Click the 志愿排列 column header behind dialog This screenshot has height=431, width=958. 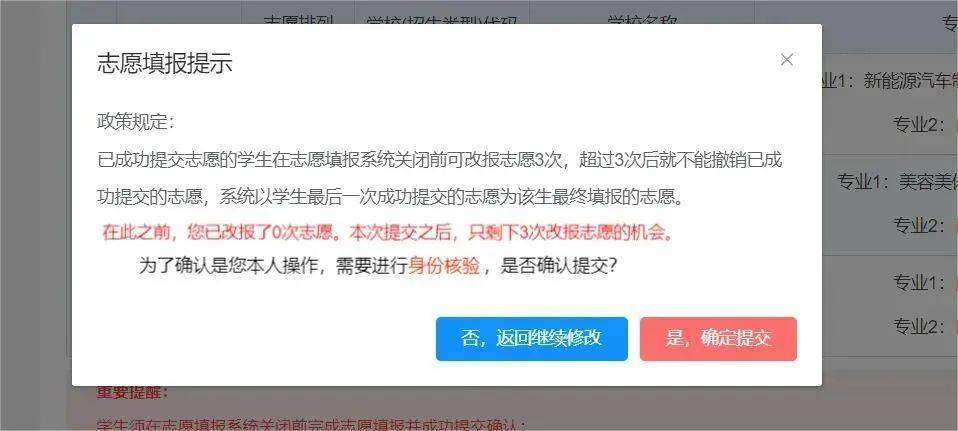[299, 20]
